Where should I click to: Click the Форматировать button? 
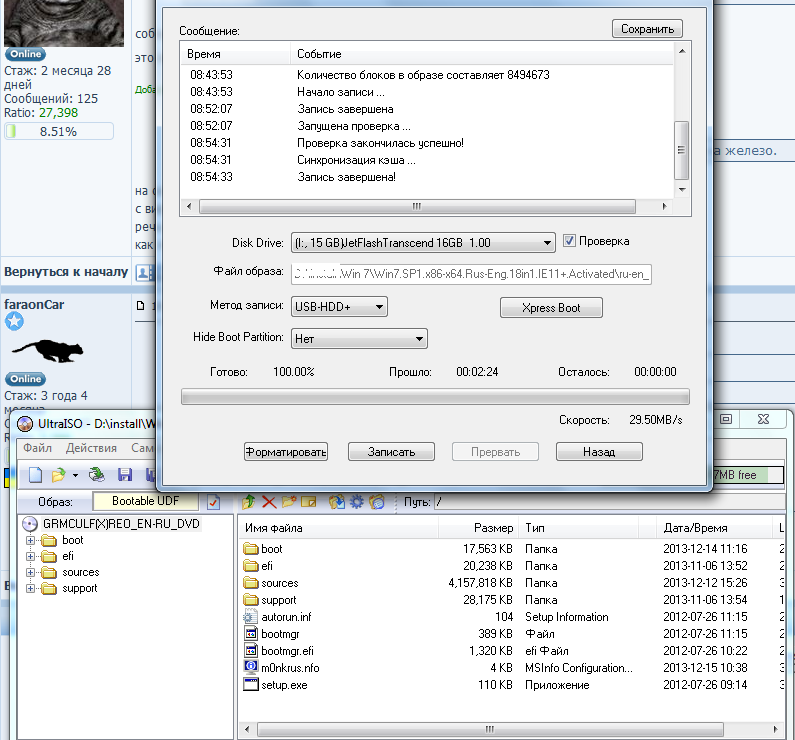coord(286,452)
